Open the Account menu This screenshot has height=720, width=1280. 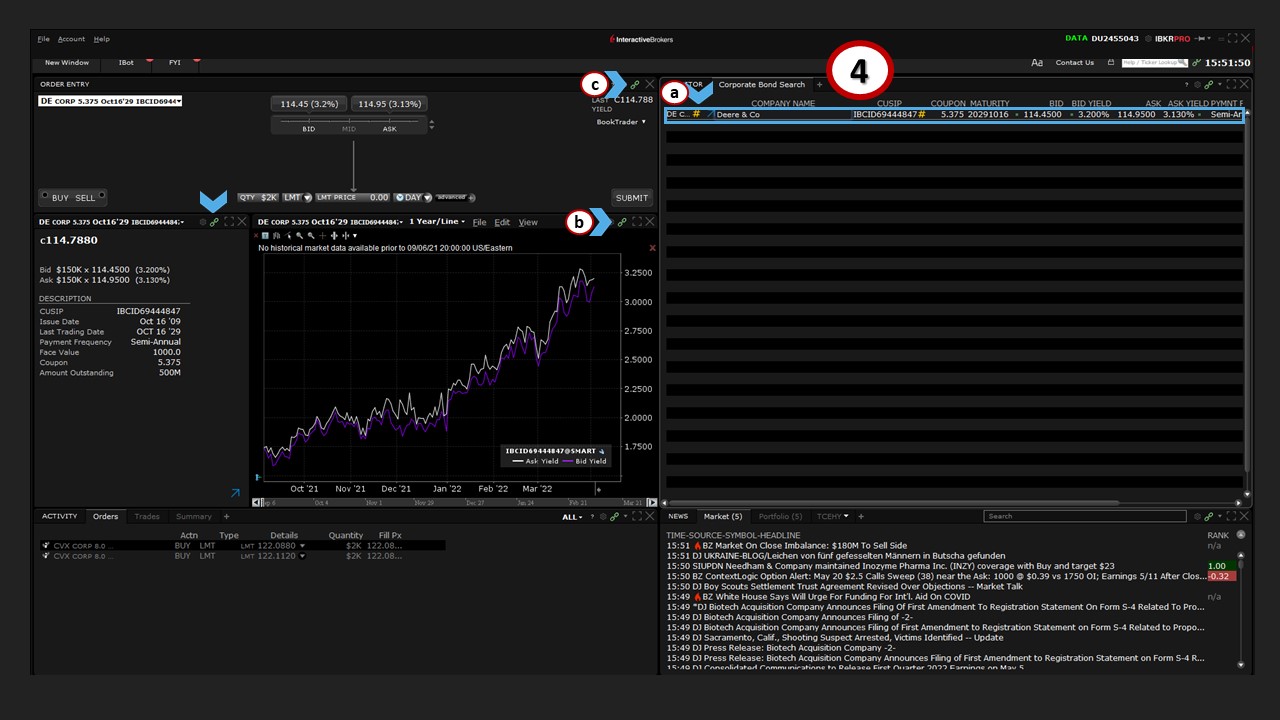[x=71, y=39]
